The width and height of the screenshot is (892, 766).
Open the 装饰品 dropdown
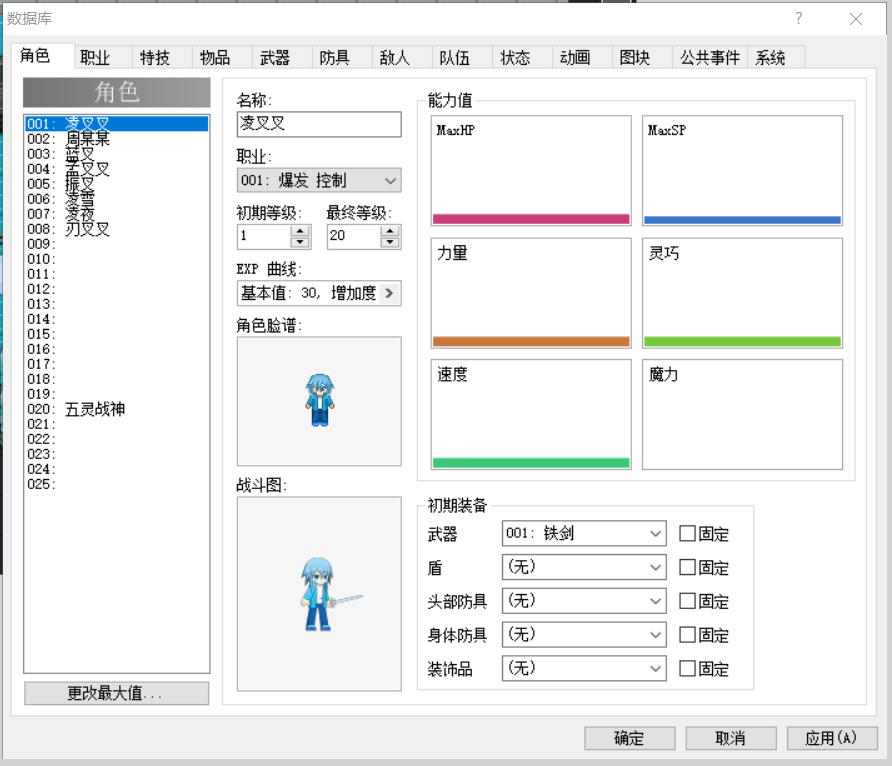click(x=584, y=668)
